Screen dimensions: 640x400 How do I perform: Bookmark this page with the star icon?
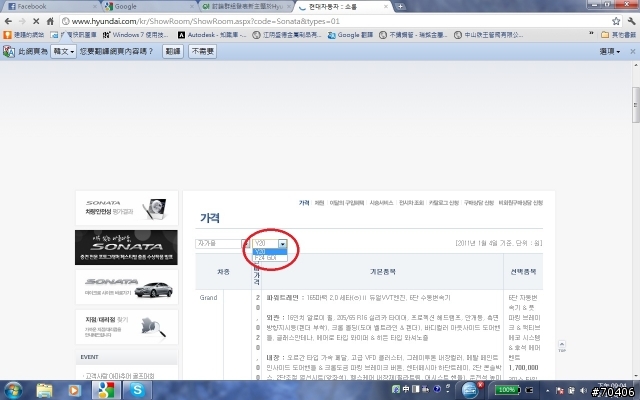pyautogui.click(x=616, y=21)
